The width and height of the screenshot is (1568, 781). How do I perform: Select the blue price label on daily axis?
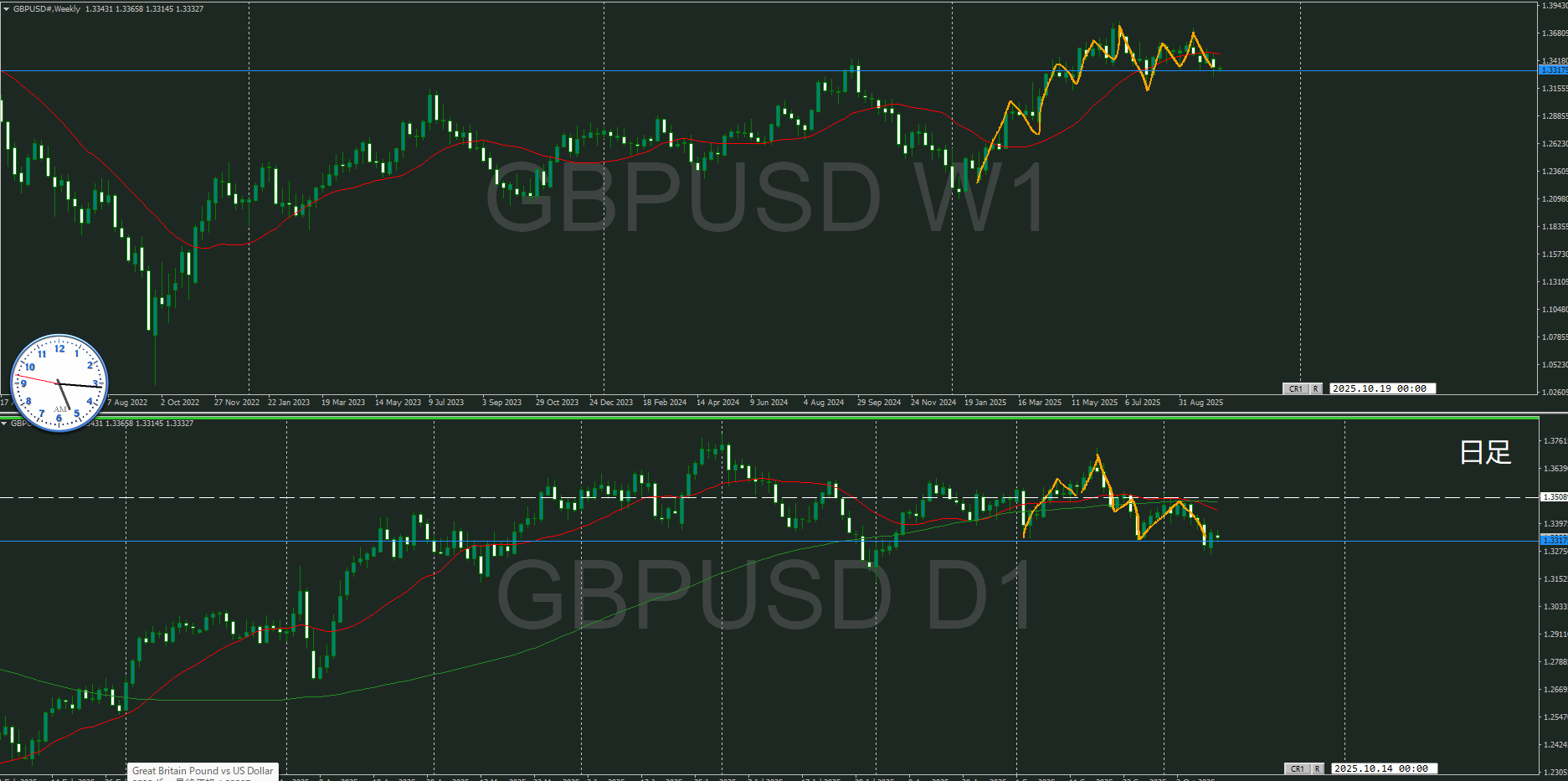(1553, 540)
